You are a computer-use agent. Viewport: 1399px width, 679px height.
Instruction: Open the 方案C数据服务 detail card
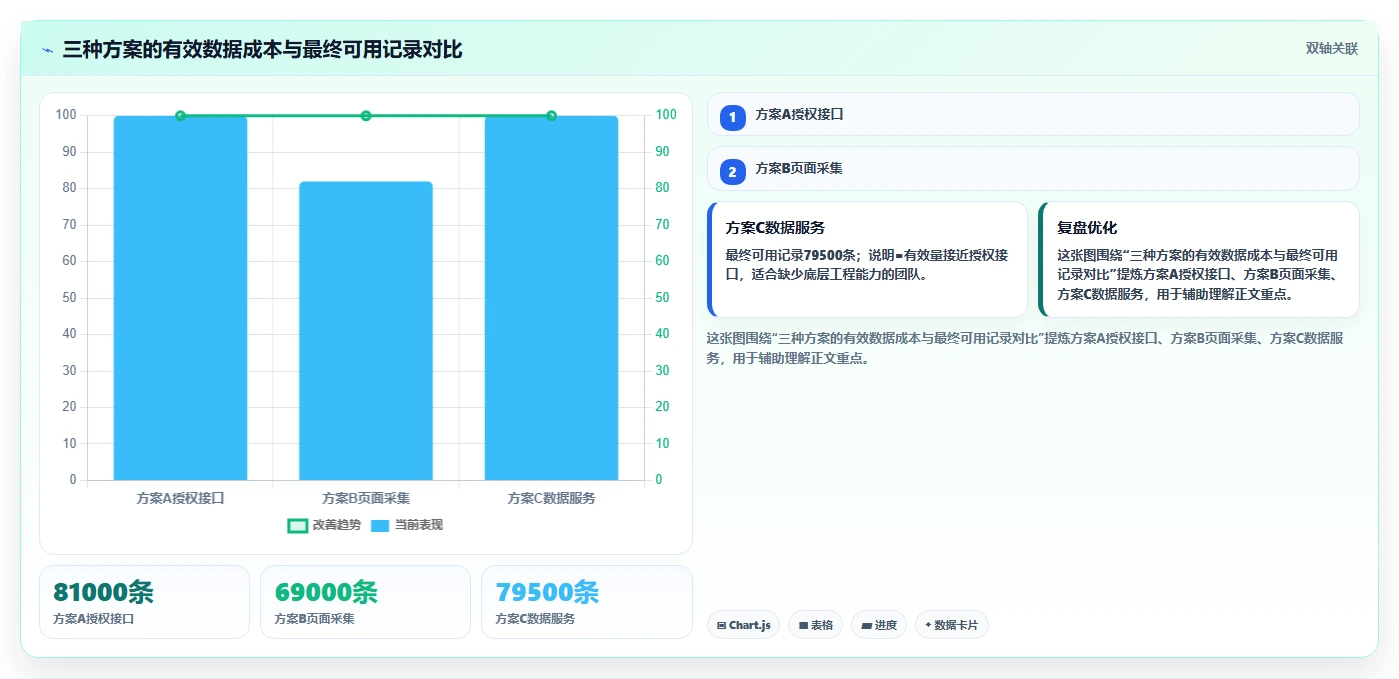867,260
